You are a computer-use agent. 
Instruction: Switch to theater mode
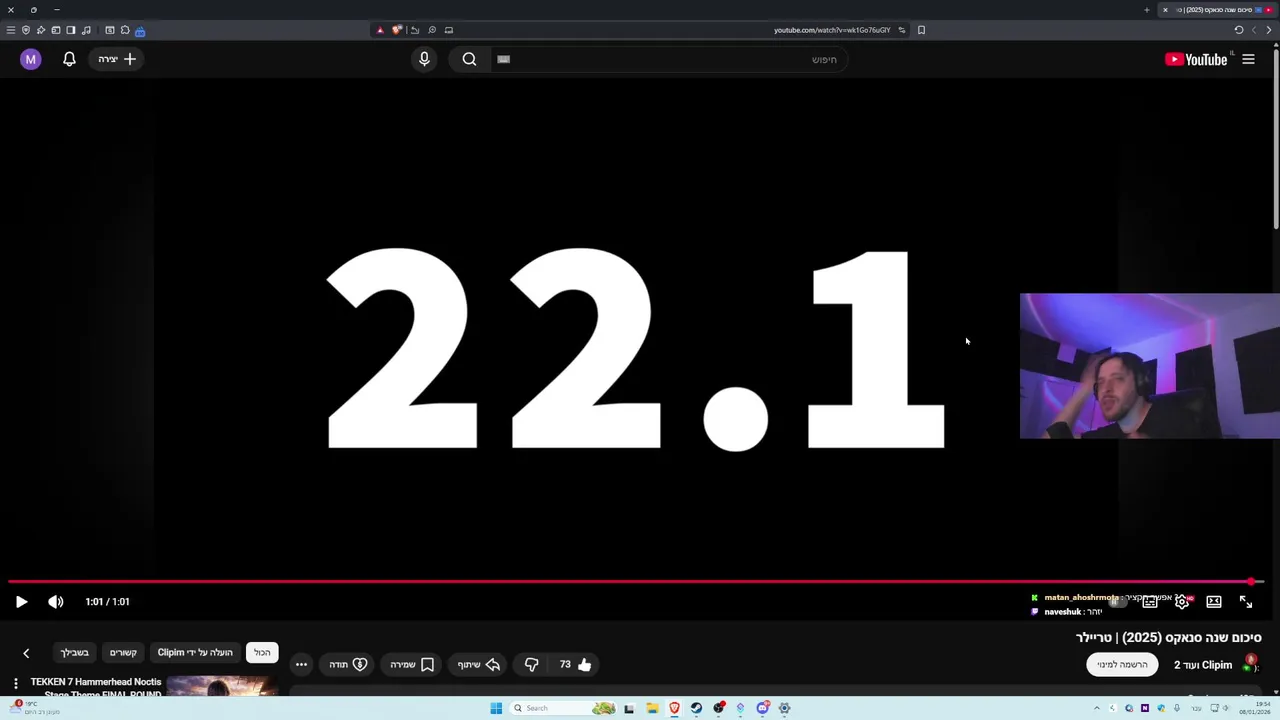pos(1214,602)
